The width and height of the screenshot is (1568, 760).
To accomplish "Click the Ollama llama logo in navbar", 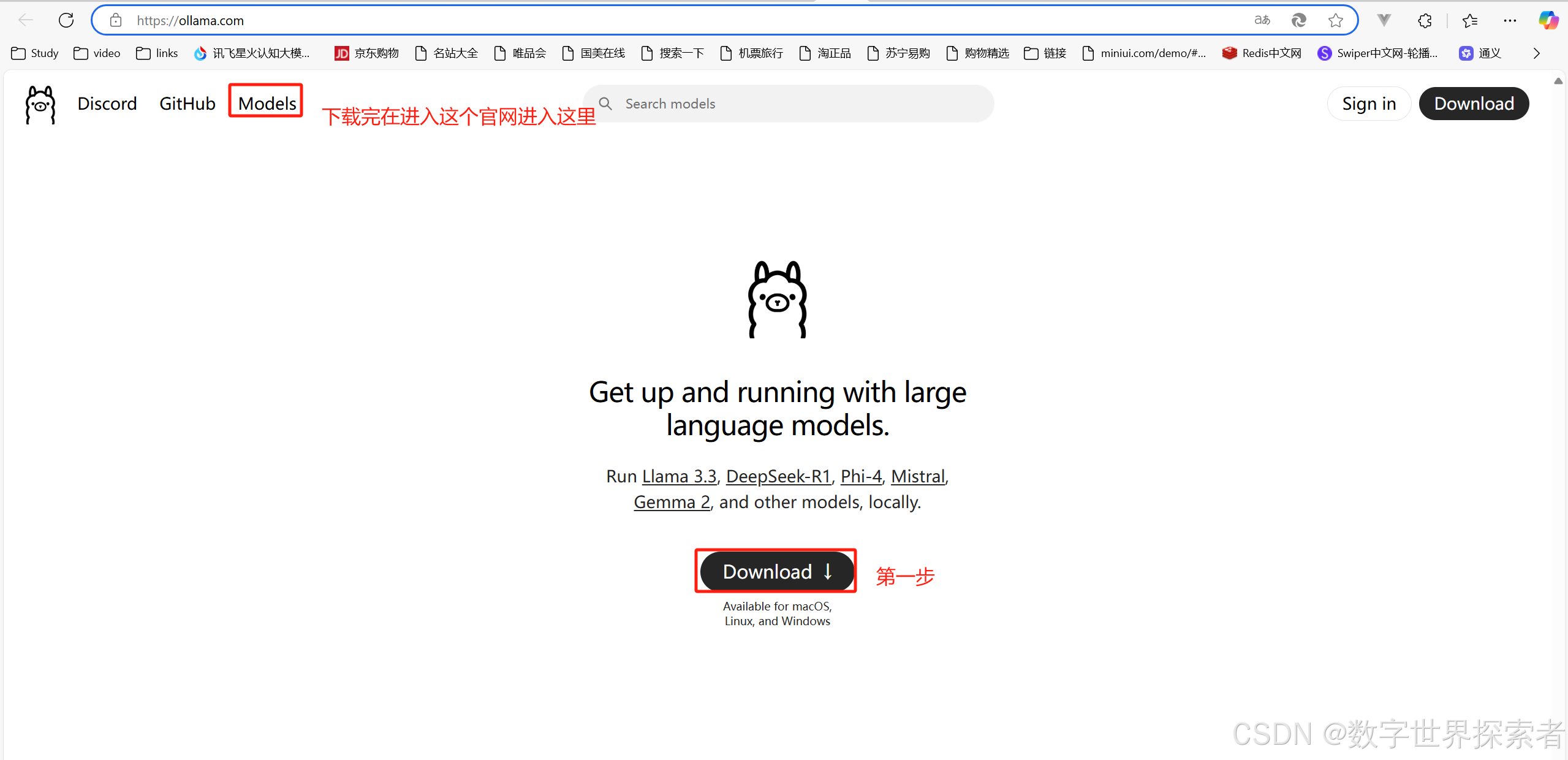I will [x=40, y=105].
